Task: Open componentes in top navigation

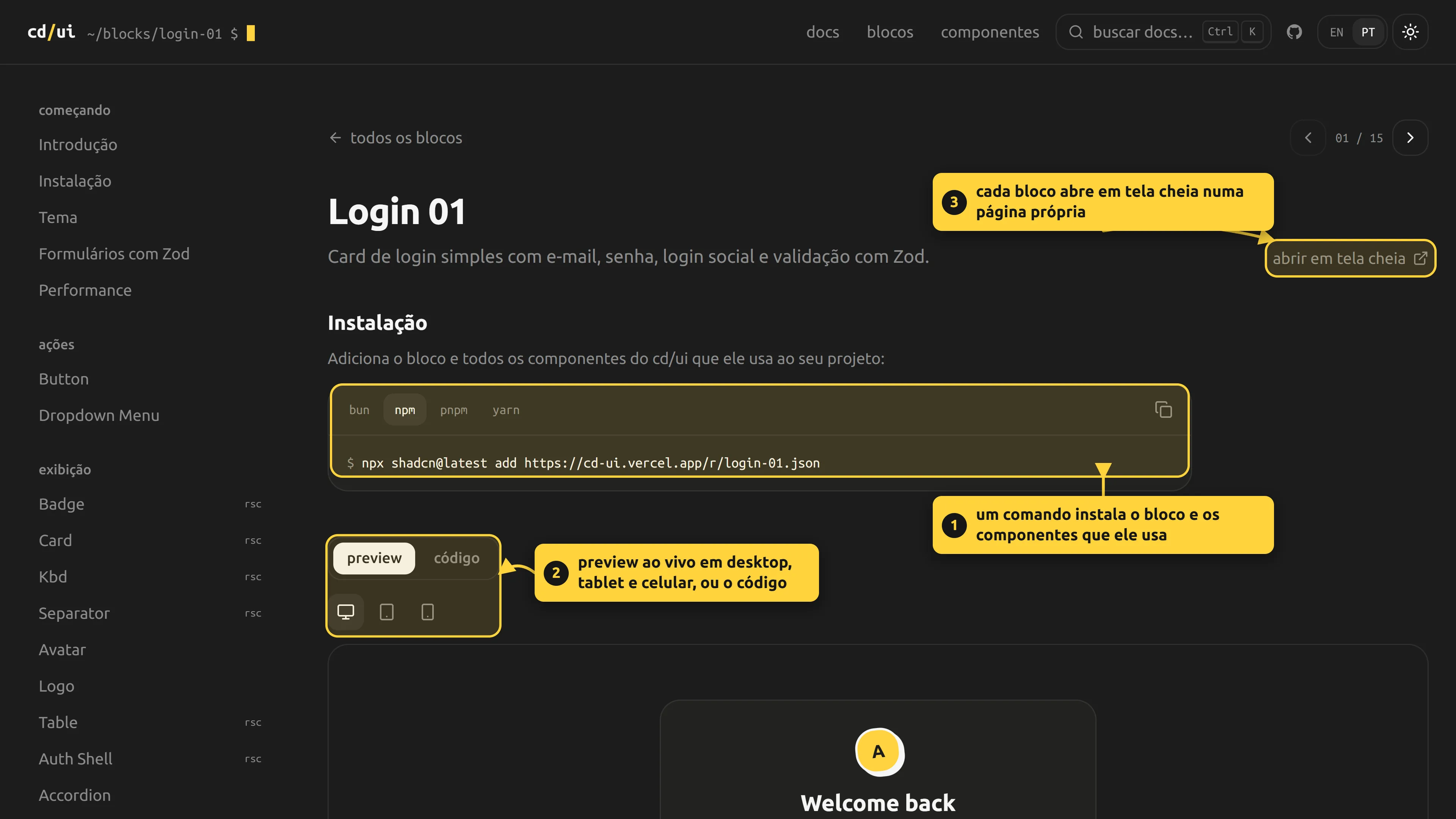Action: click(x=990, y=32)
